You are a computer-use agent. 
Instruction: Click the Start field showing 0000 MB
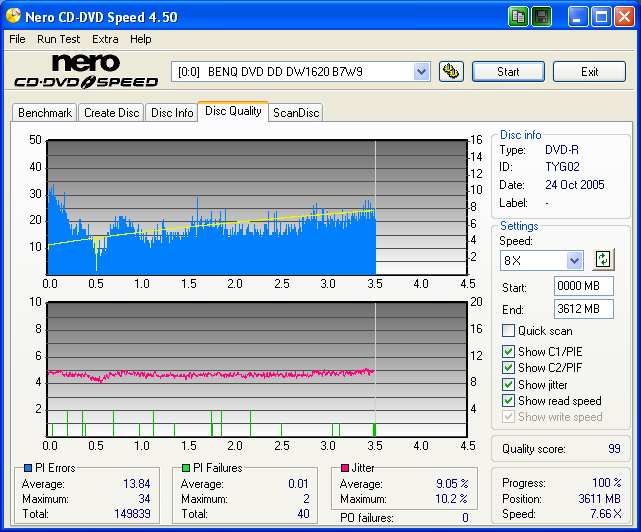point(584,285)
